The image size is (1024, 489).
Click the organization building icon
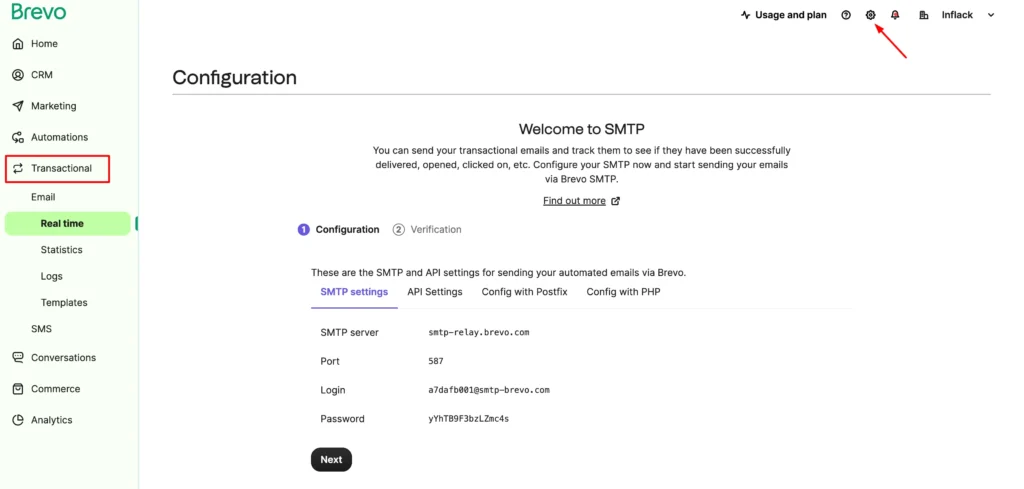tap(923, 15)
